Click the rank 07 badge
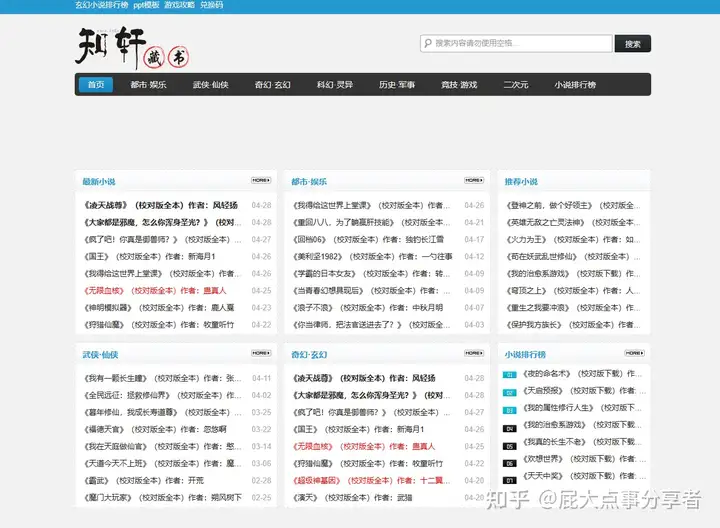The width and height of the screenshot is (720, 528). pyautogui.click(x=510, y=480)
